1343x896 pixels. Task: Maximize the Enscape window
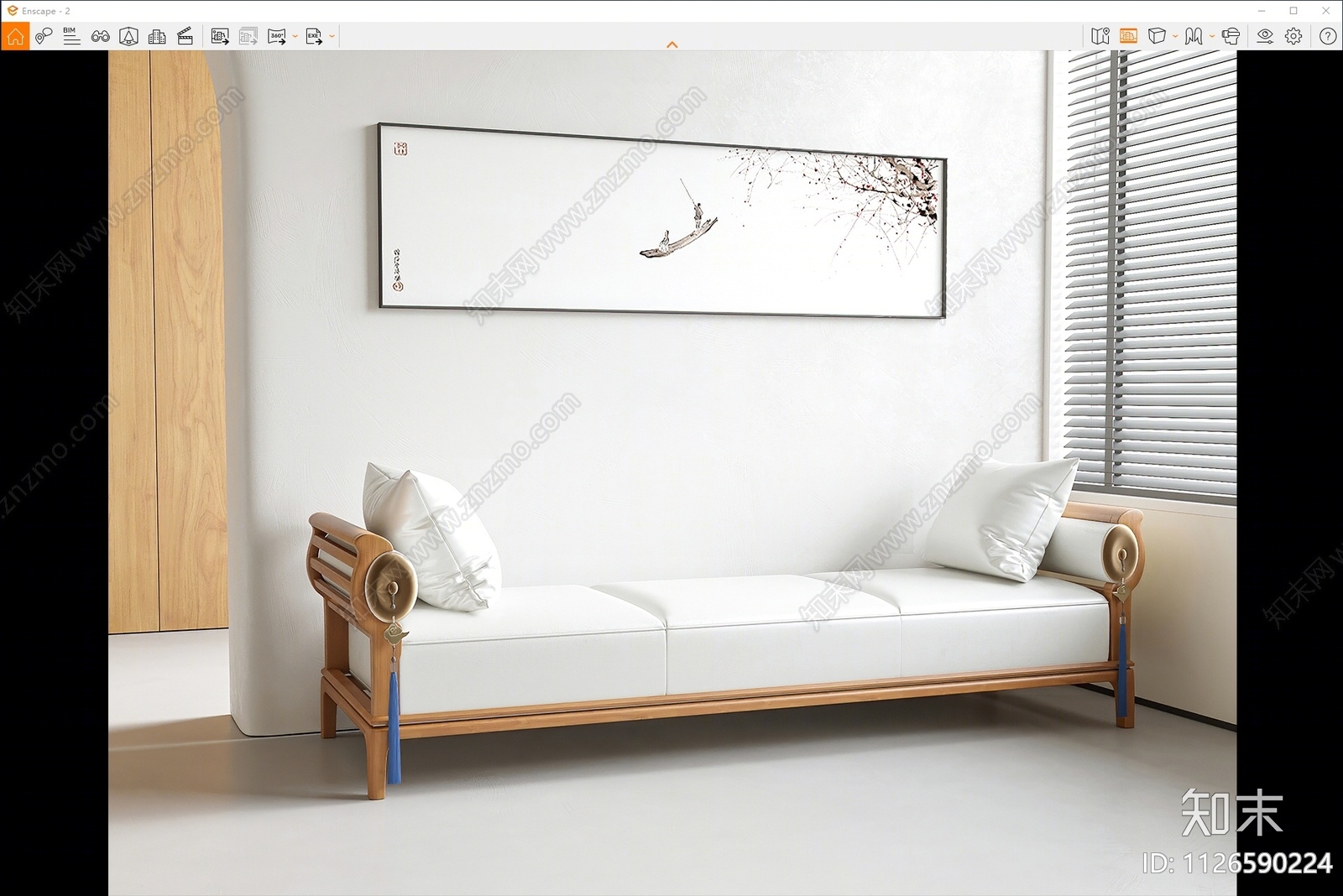pos(1293,11)
